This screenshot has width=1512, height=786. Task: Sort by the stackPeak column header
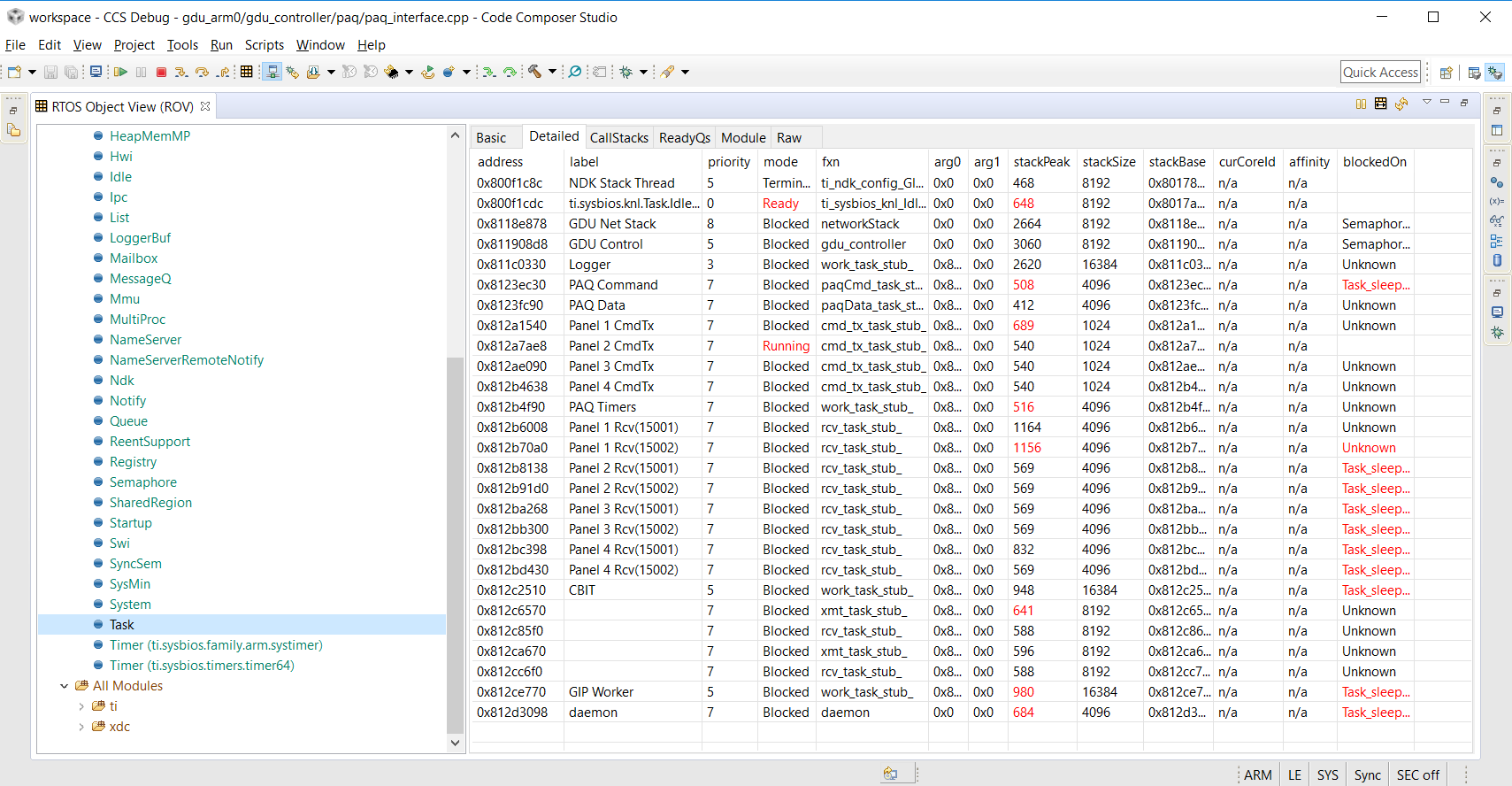1041,162
